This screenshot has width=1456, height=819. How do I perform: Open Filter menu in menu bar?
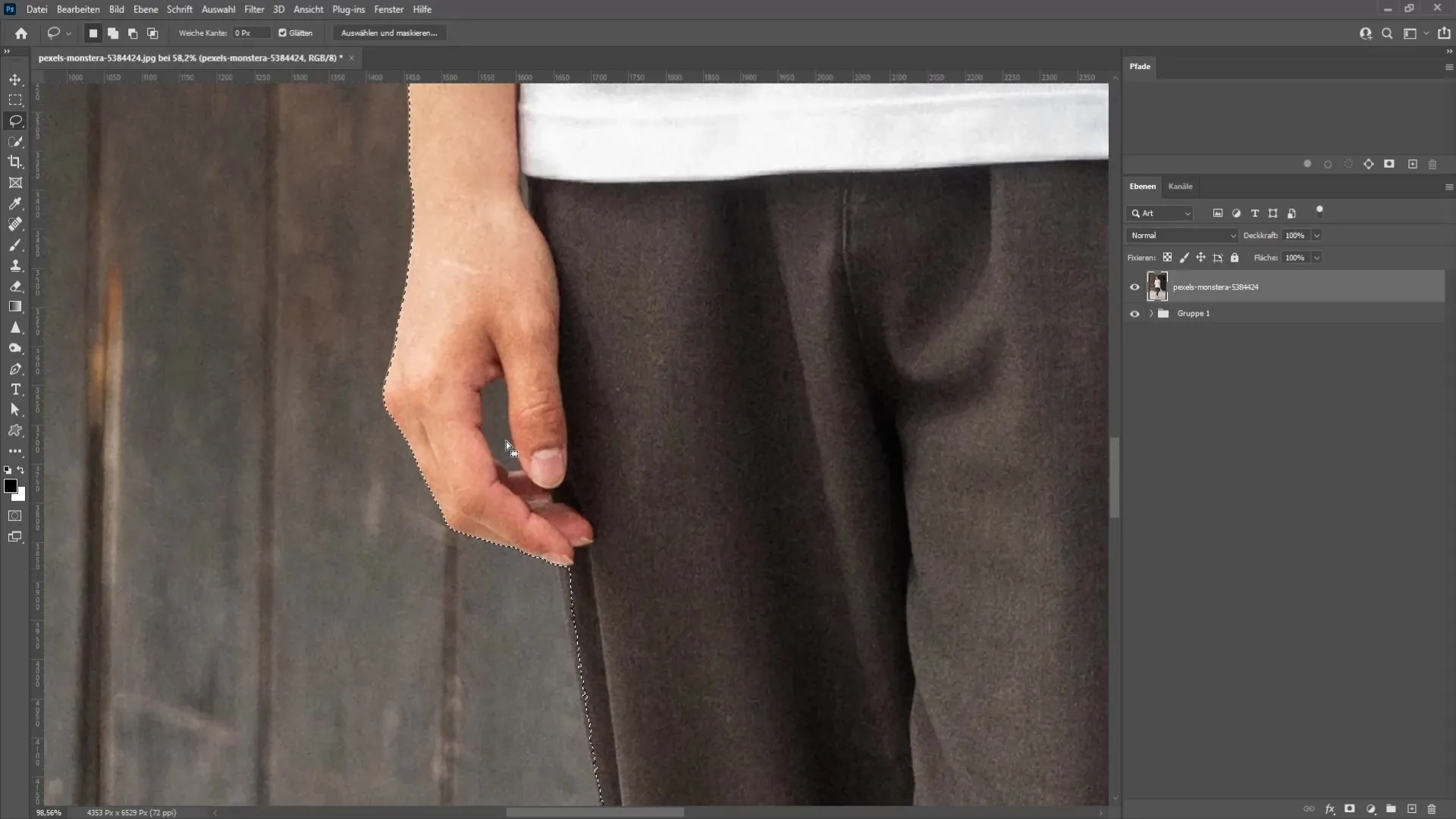253,9
